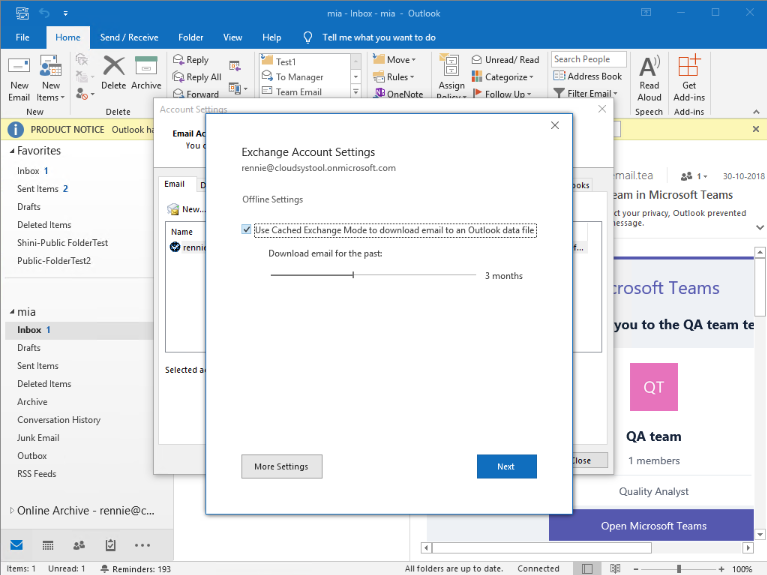767x575 pixels.
Task: Open the Outbox folder
Action: coord(32,456)
